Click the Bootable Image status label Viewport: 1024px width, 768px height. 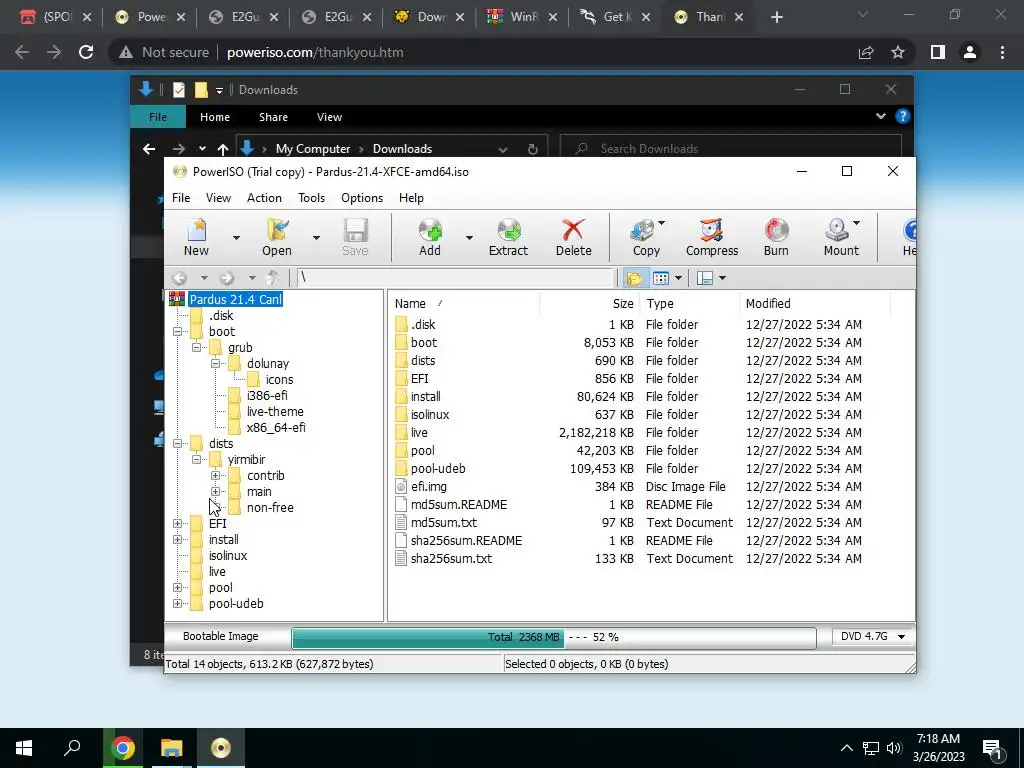(221, 636)
